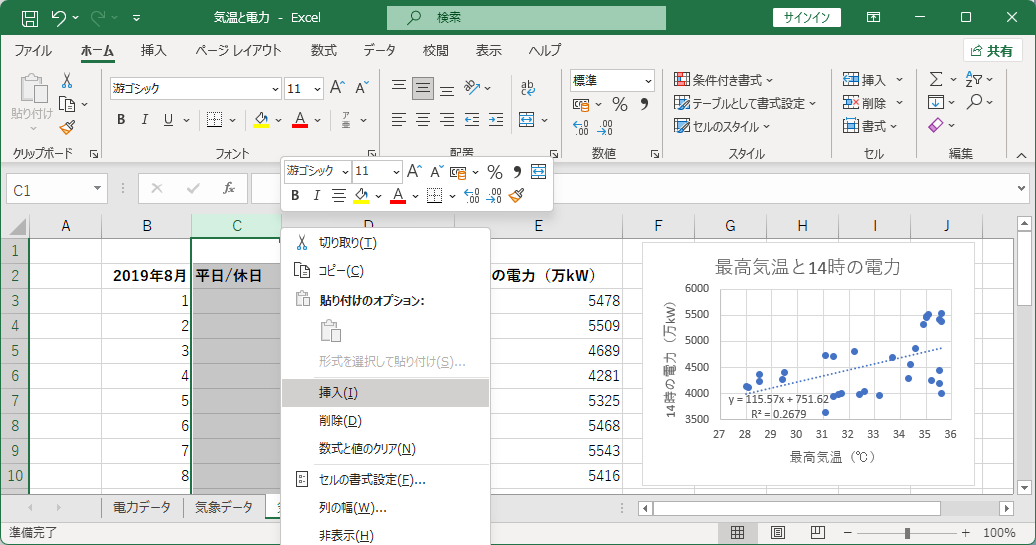Click the 共有 share button
This screenshot has width=1036, height=545.
pos(992,51)
